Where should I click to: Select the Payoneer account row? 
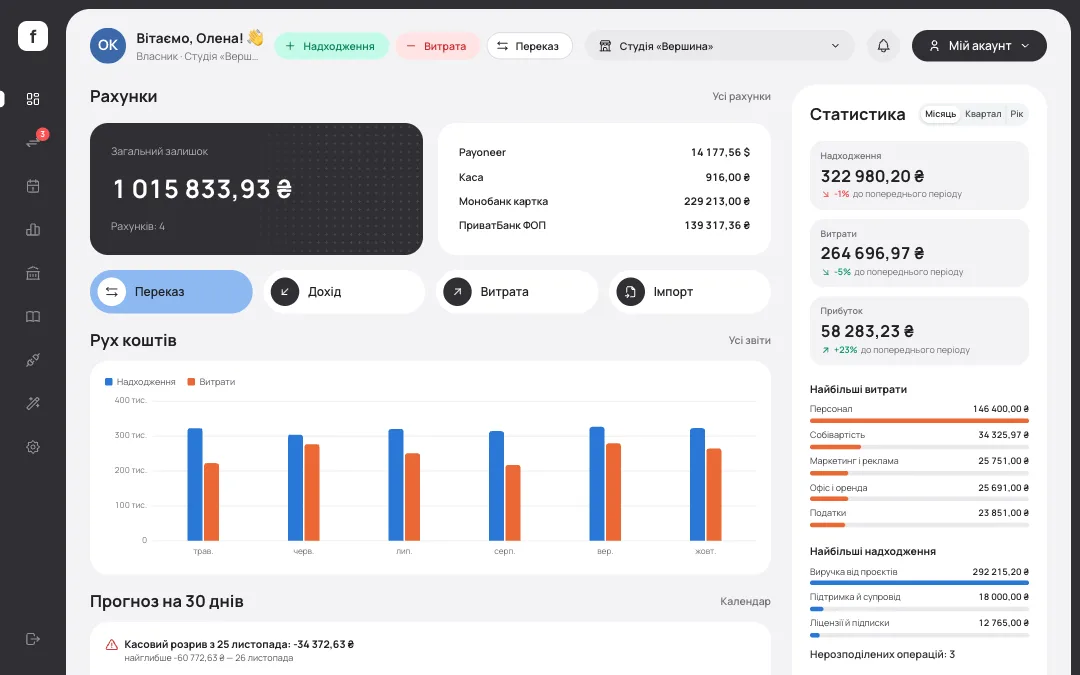pos(604,152)
